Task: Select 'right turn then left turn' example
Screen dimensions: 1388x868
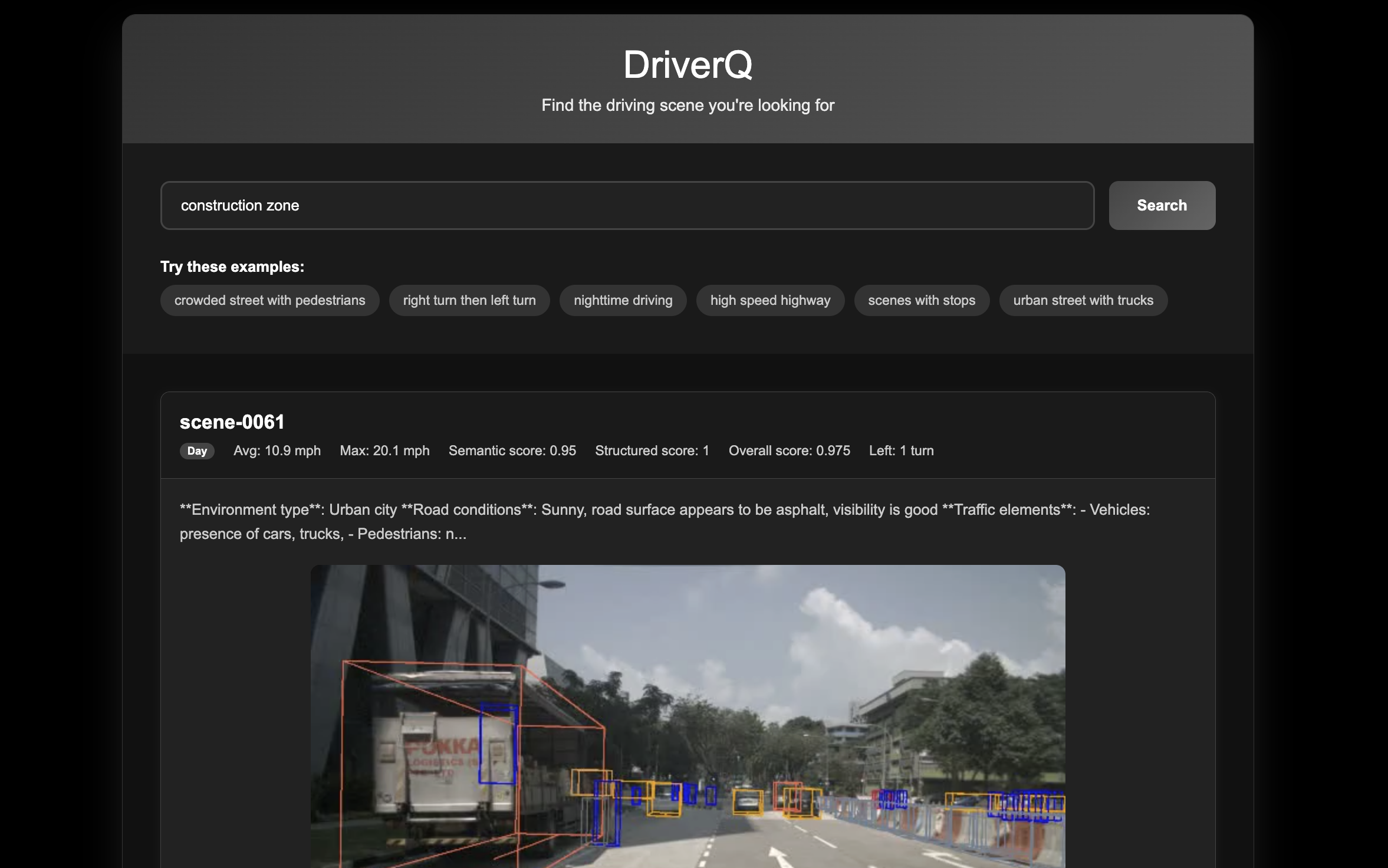Action: pyautogui.click(x=469, y=300)
